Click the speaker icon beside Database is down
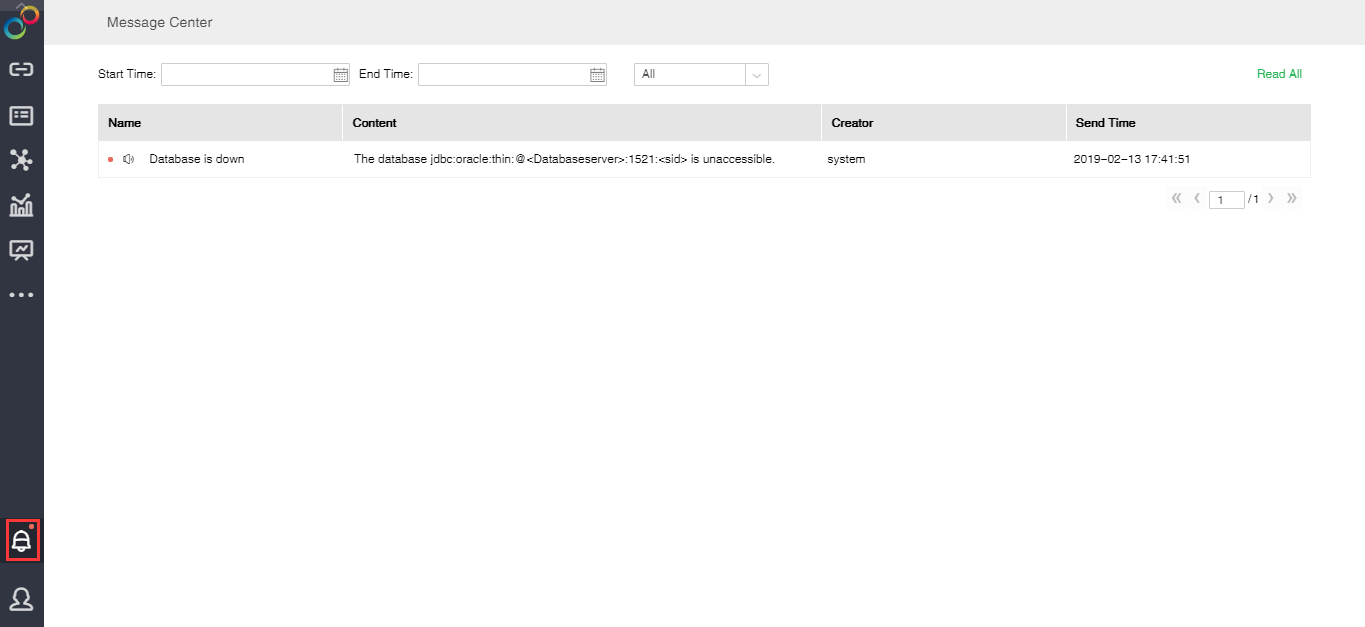 pos(129,159)
